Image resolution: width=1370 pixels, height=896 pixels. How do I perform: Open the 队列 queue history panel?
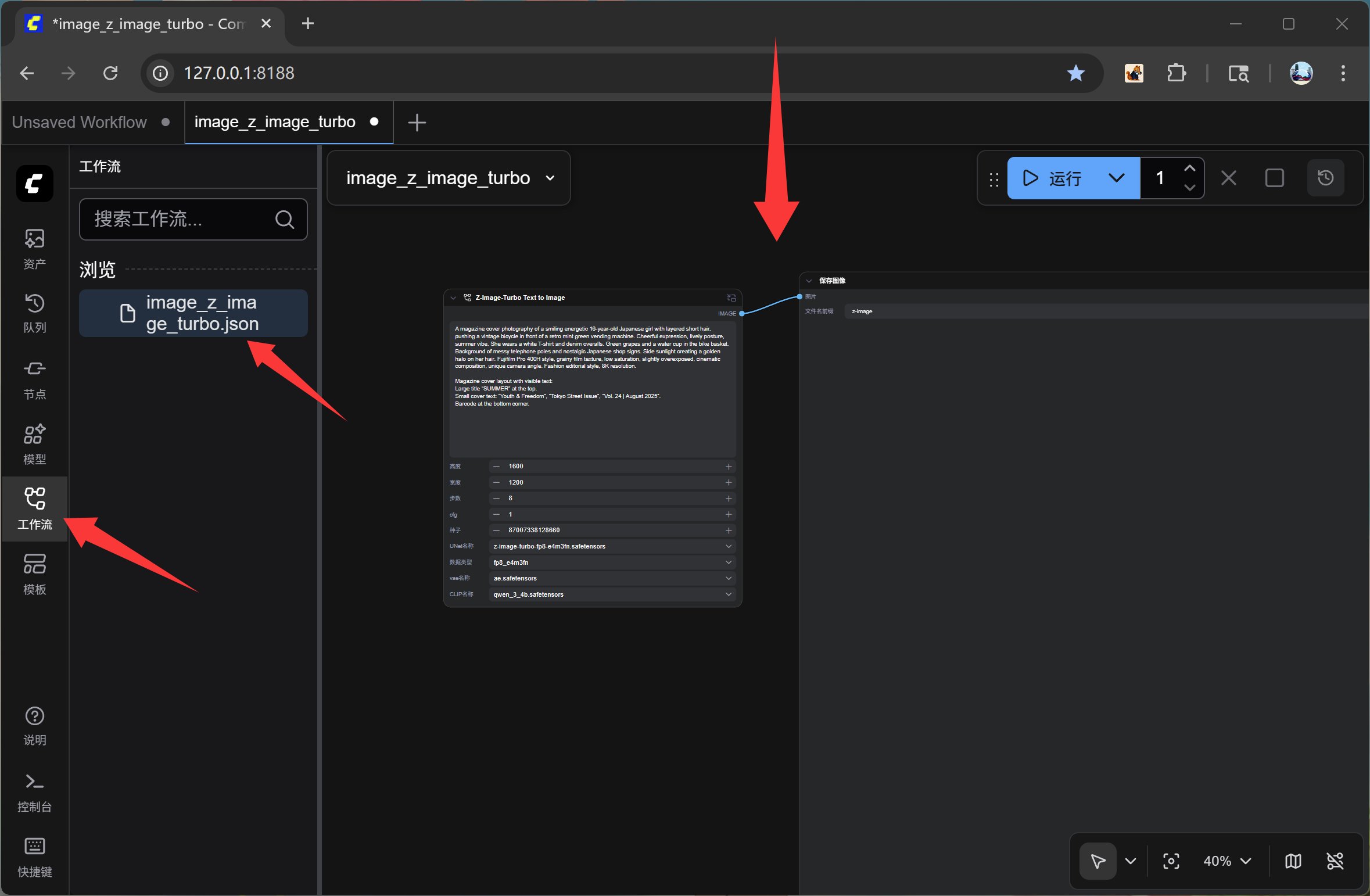point(34,313)
